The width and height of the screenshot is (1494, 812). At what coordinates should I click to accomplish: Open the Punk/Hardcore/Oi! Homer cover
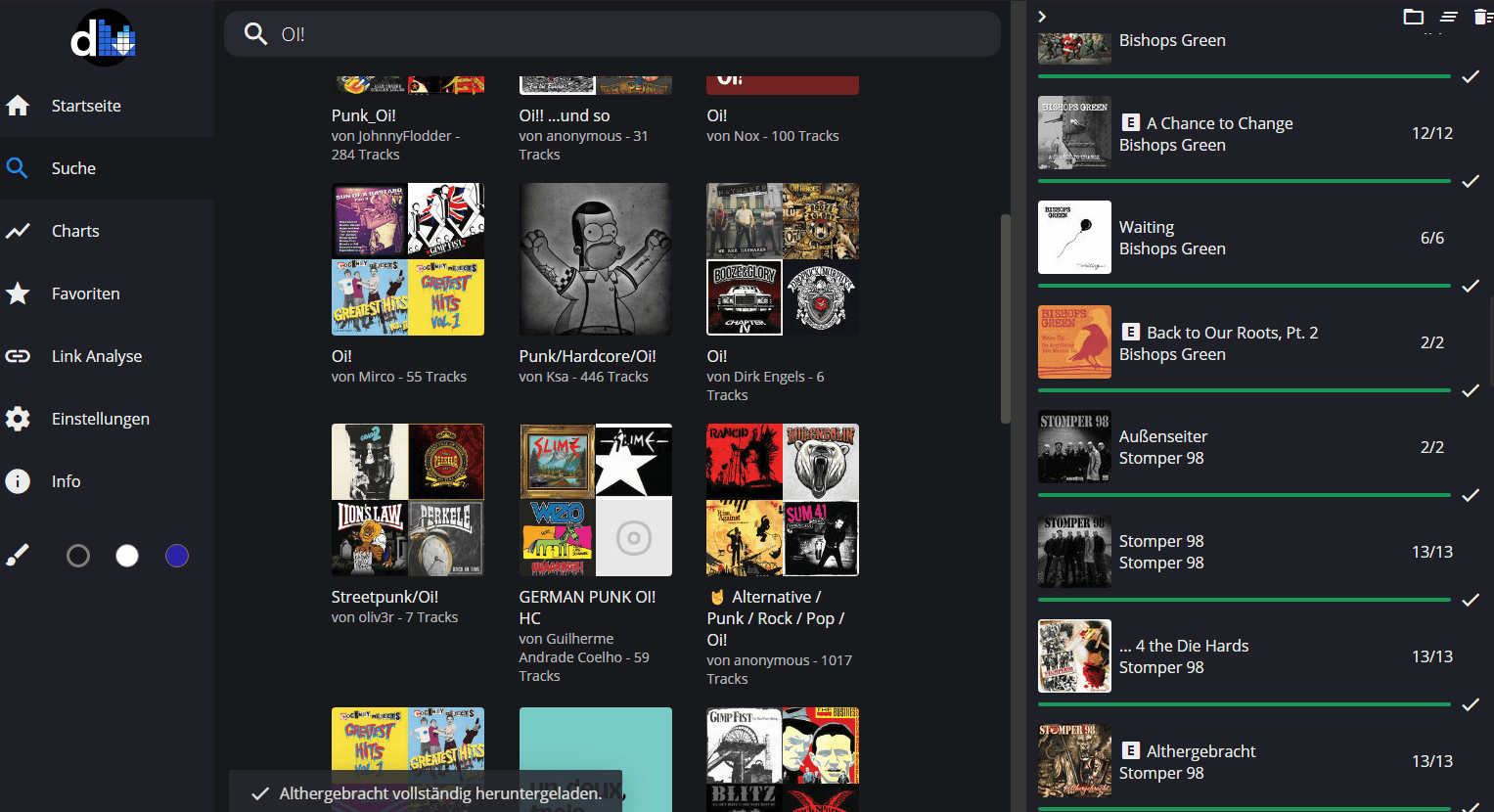(596, 259)
